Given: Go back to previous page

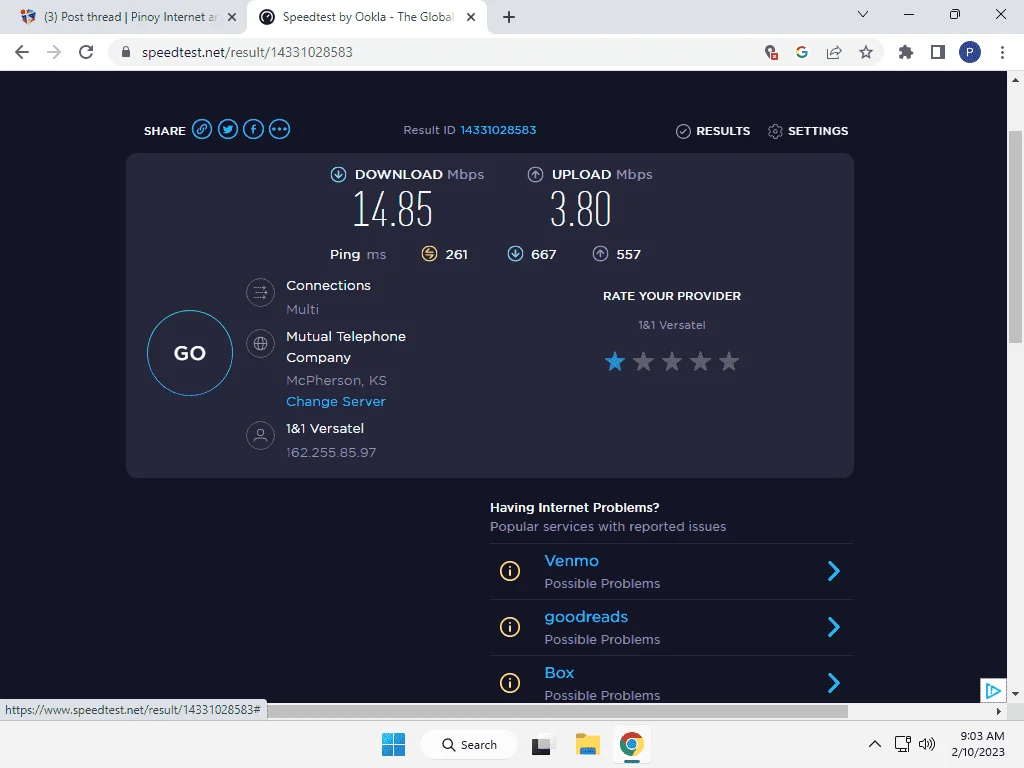Looking at the screenshot, I should pos(22,52).
